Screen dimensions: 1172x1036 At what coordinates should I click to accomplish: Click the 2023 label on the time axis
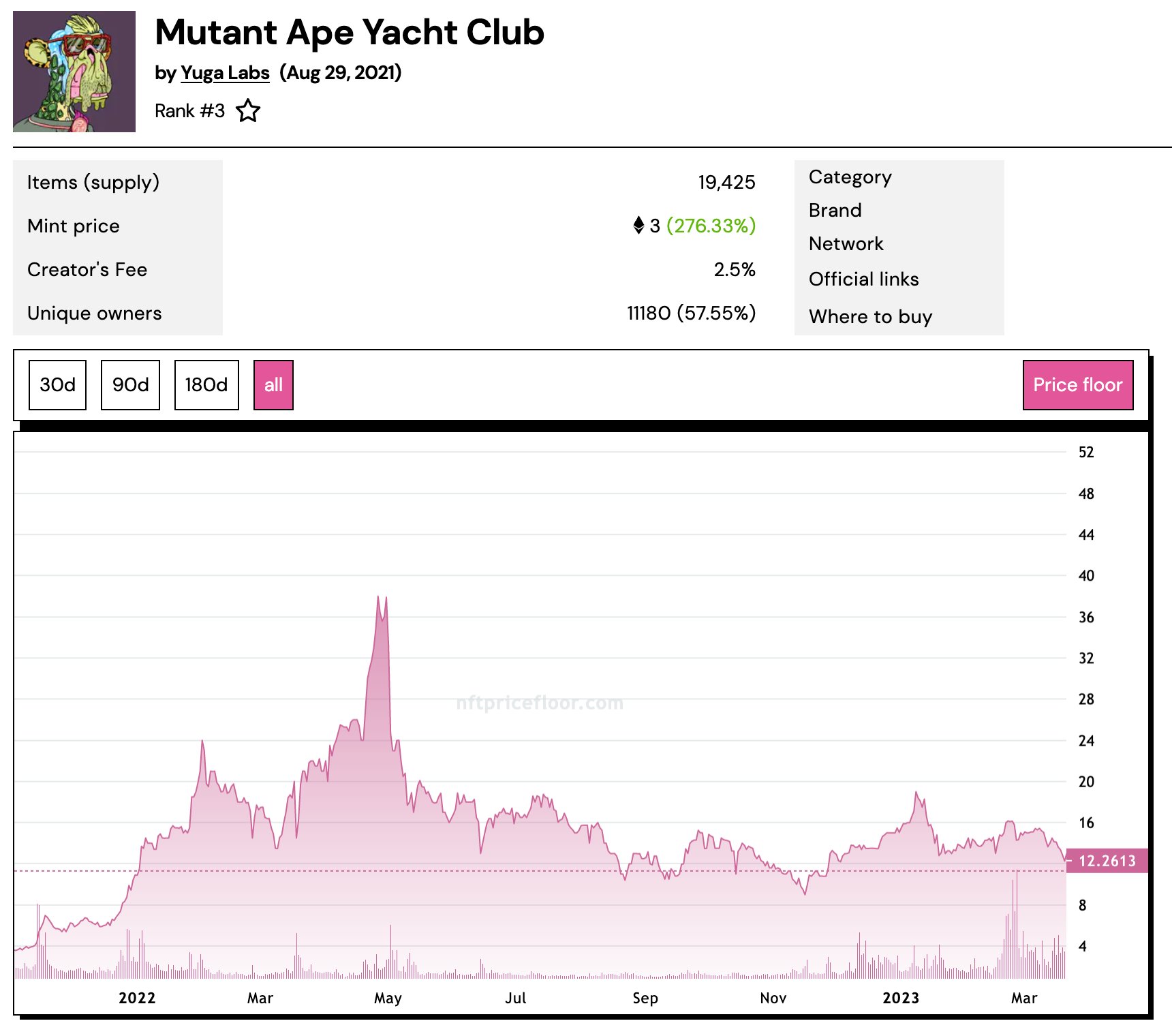pos(901,998)
